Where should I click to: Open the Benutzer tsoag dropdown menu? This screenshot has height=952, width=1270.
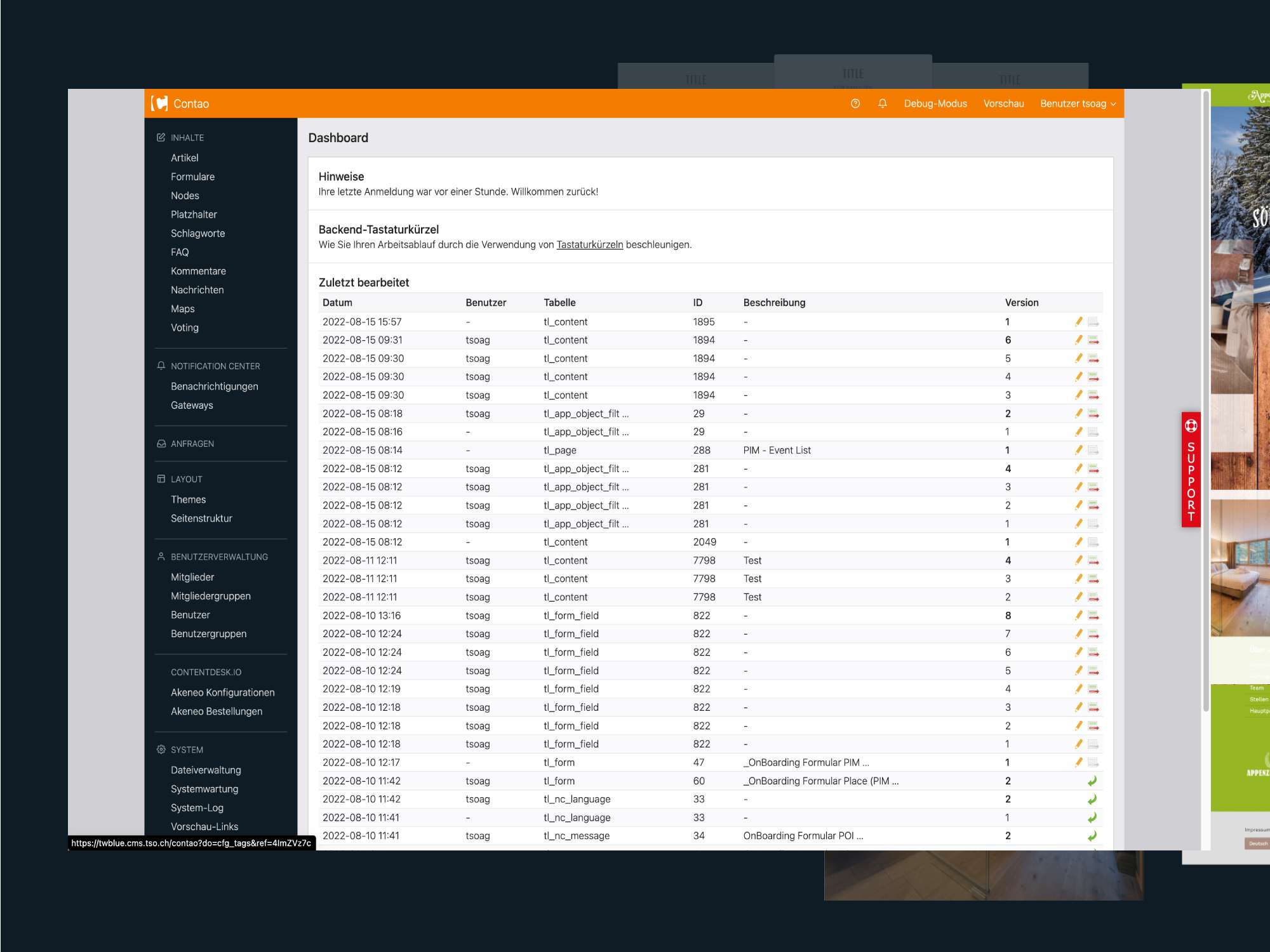click(x=1077, y=103)
